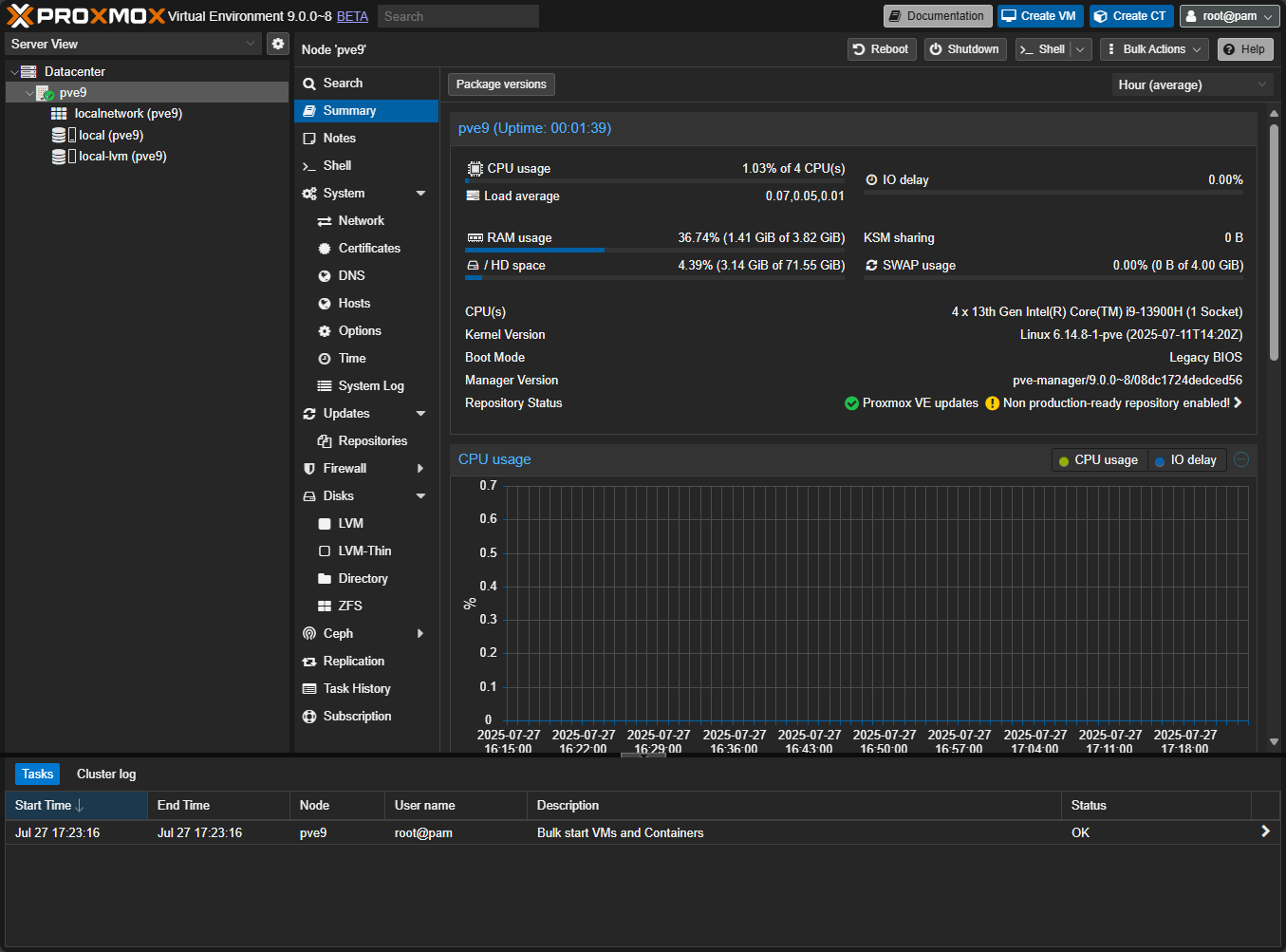Collapse the CPU usage chart panel

pos(1240,459)
